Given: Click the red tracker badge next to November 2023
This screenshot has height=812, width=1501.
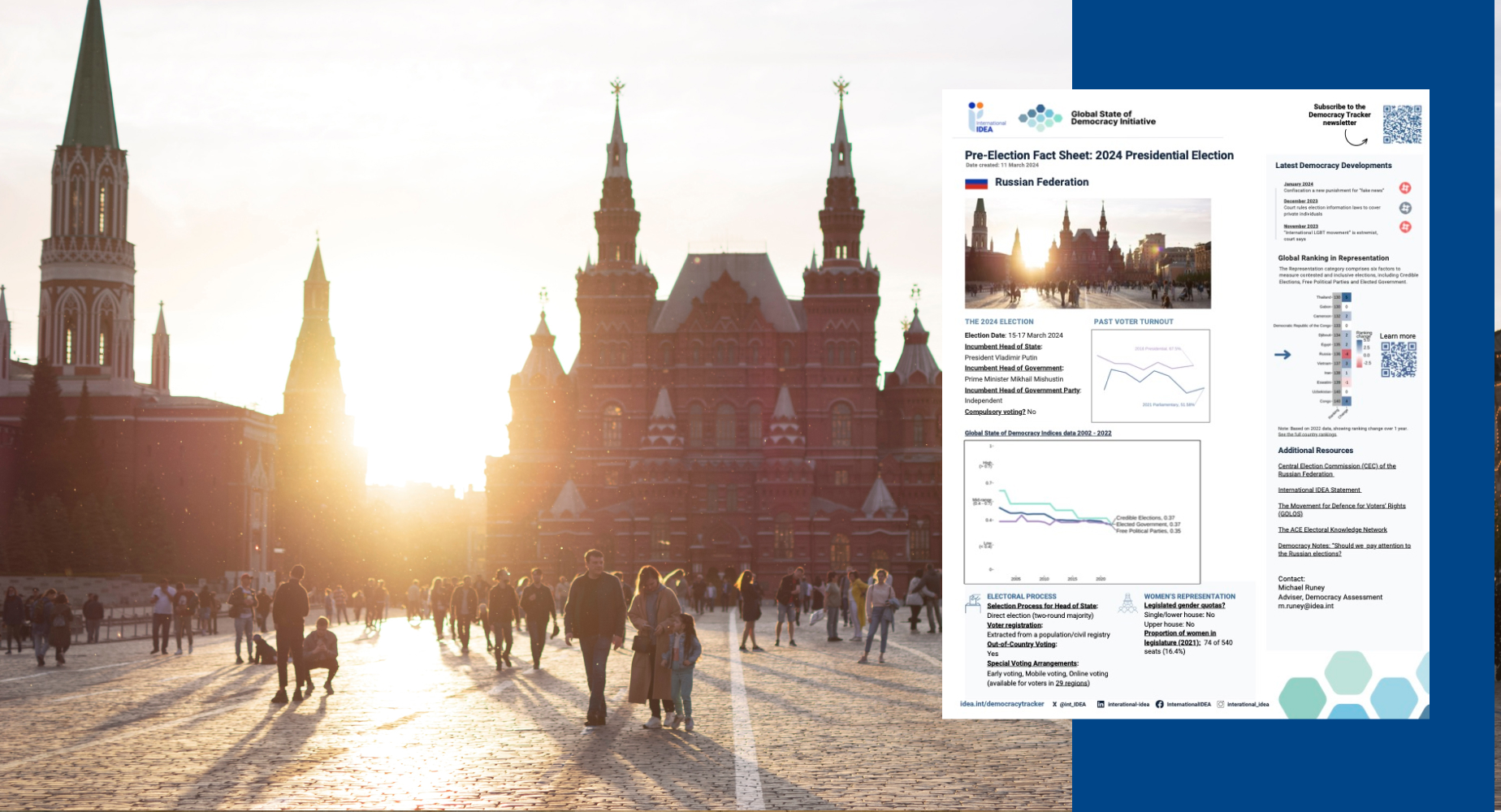Looking at the screenshot, I should click(1405, 227).
